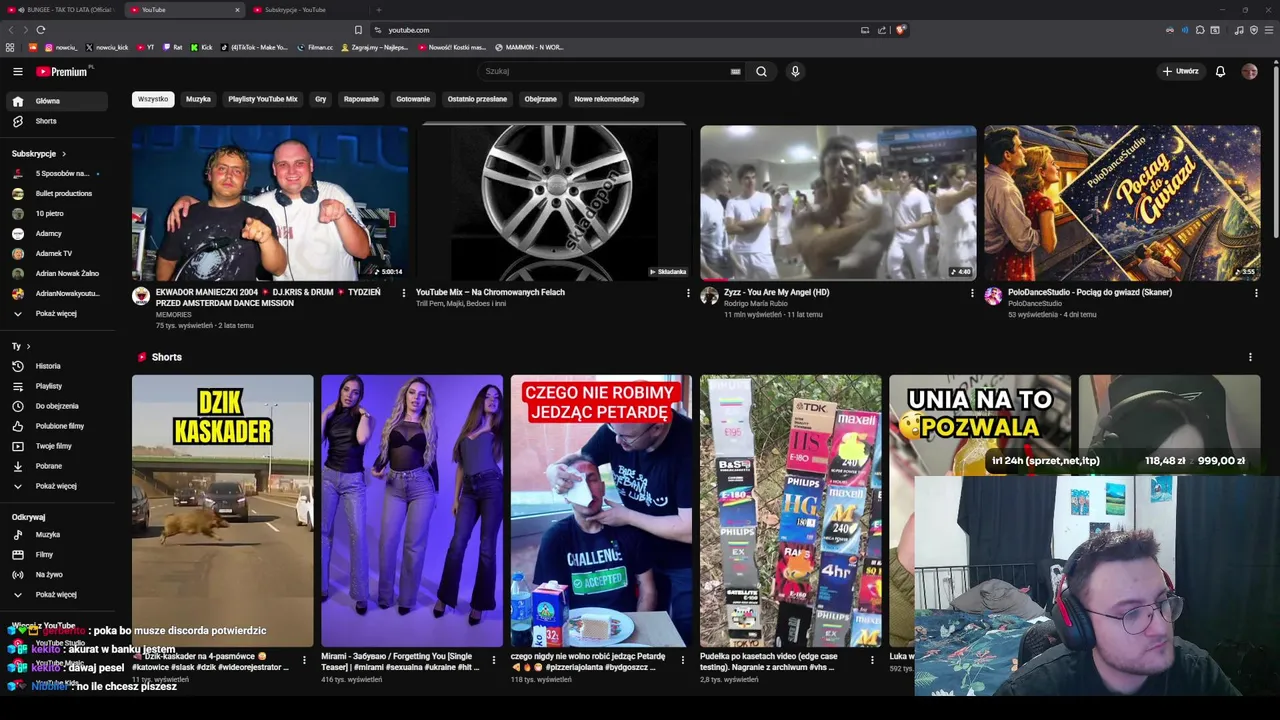Open the on-screen keyboard in search box
This screenshot has height=720, width=1280.
(x=736, y=71)
